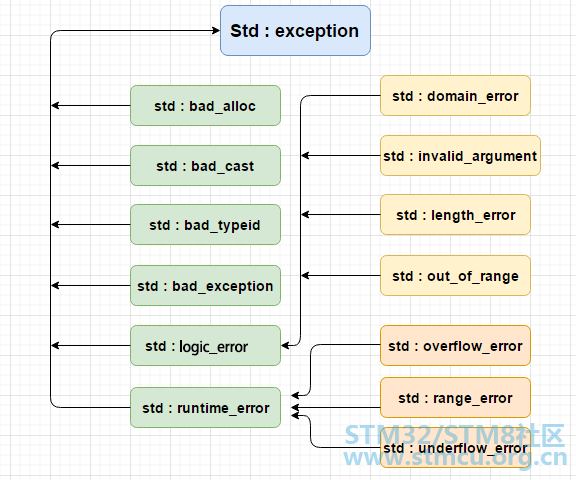The width and height of the screenshot is (576, 480).
Task: Select the std : bad_alloc node
Action: 205,106
